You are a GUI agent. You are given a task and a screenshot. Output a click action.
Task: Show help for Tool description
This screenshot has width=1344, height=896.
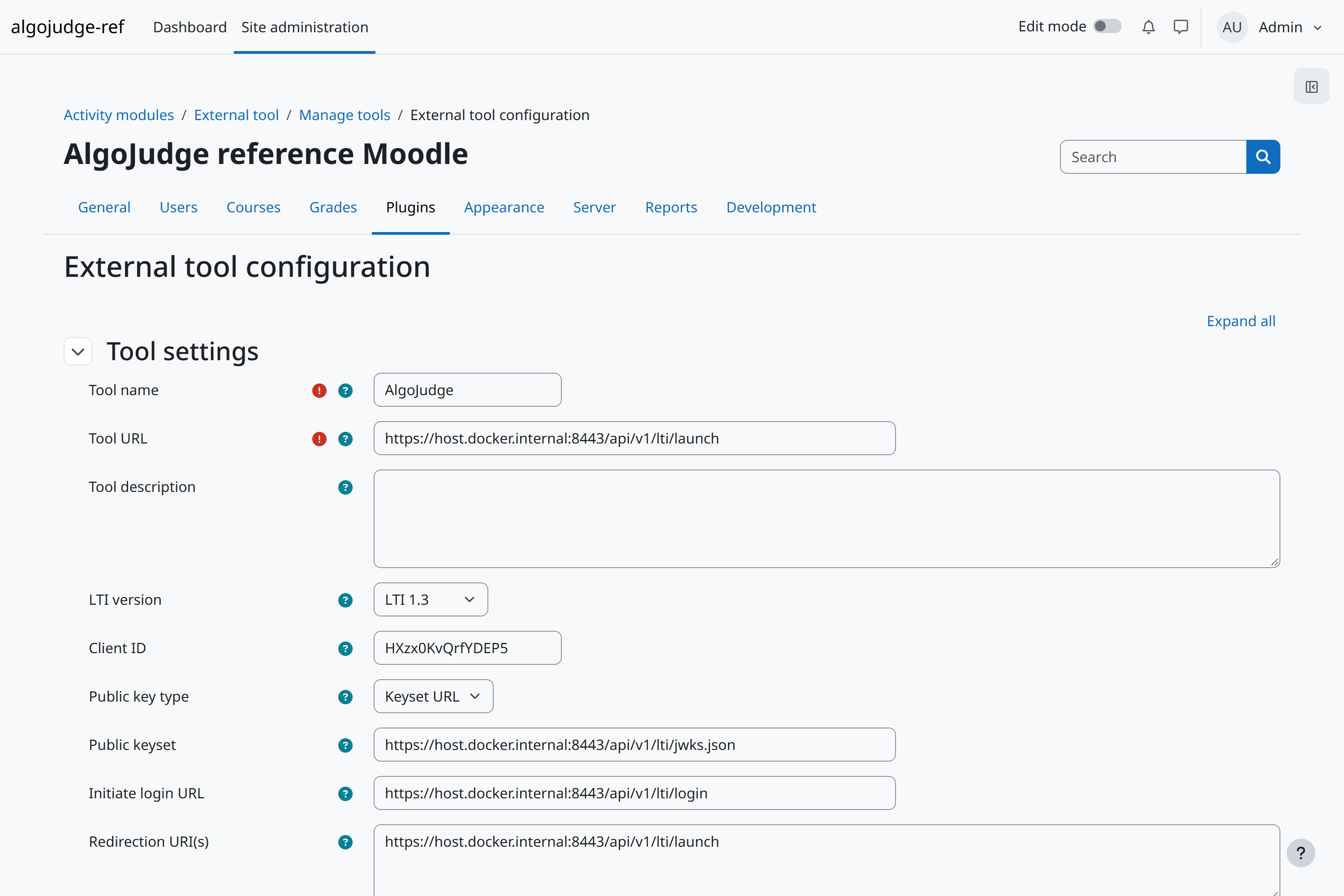pyautogui.click(x=345, y=487)
